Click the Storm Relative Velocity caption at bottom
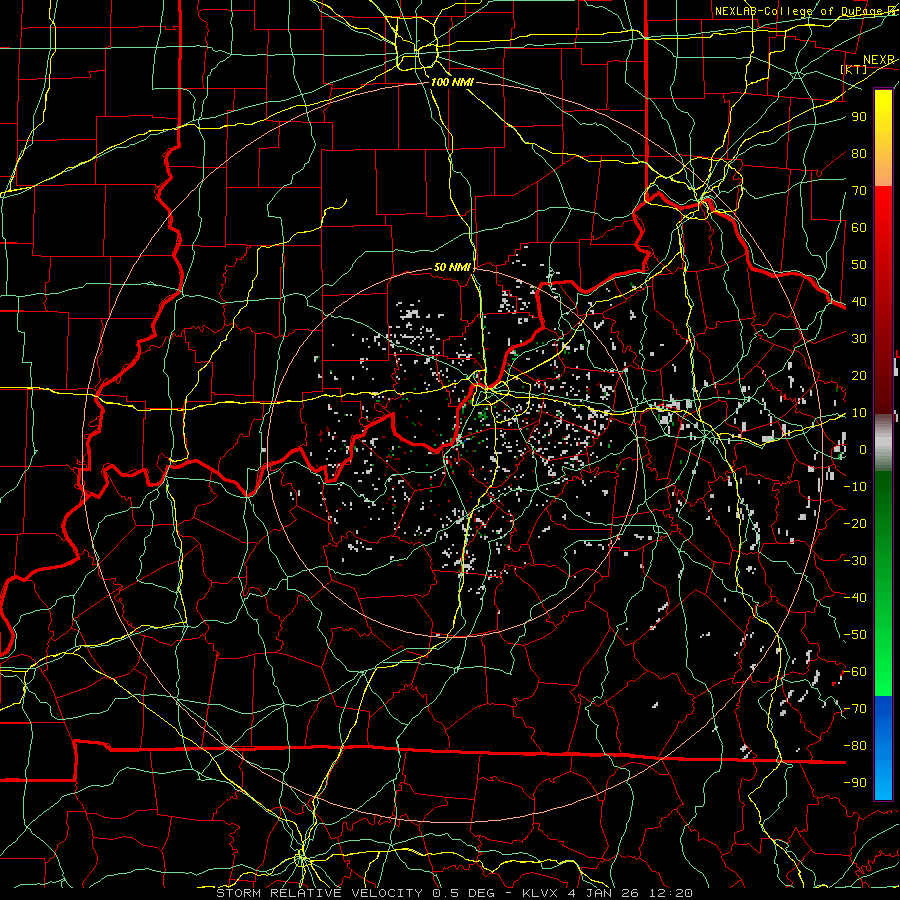 [454, 893]
